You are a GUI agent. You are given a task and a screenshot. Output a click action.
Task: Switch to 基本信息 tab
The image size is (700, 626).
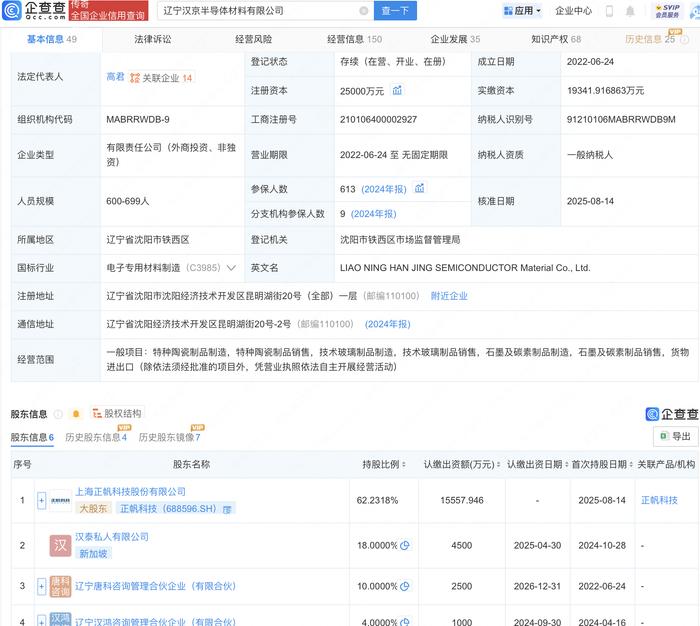52,39
